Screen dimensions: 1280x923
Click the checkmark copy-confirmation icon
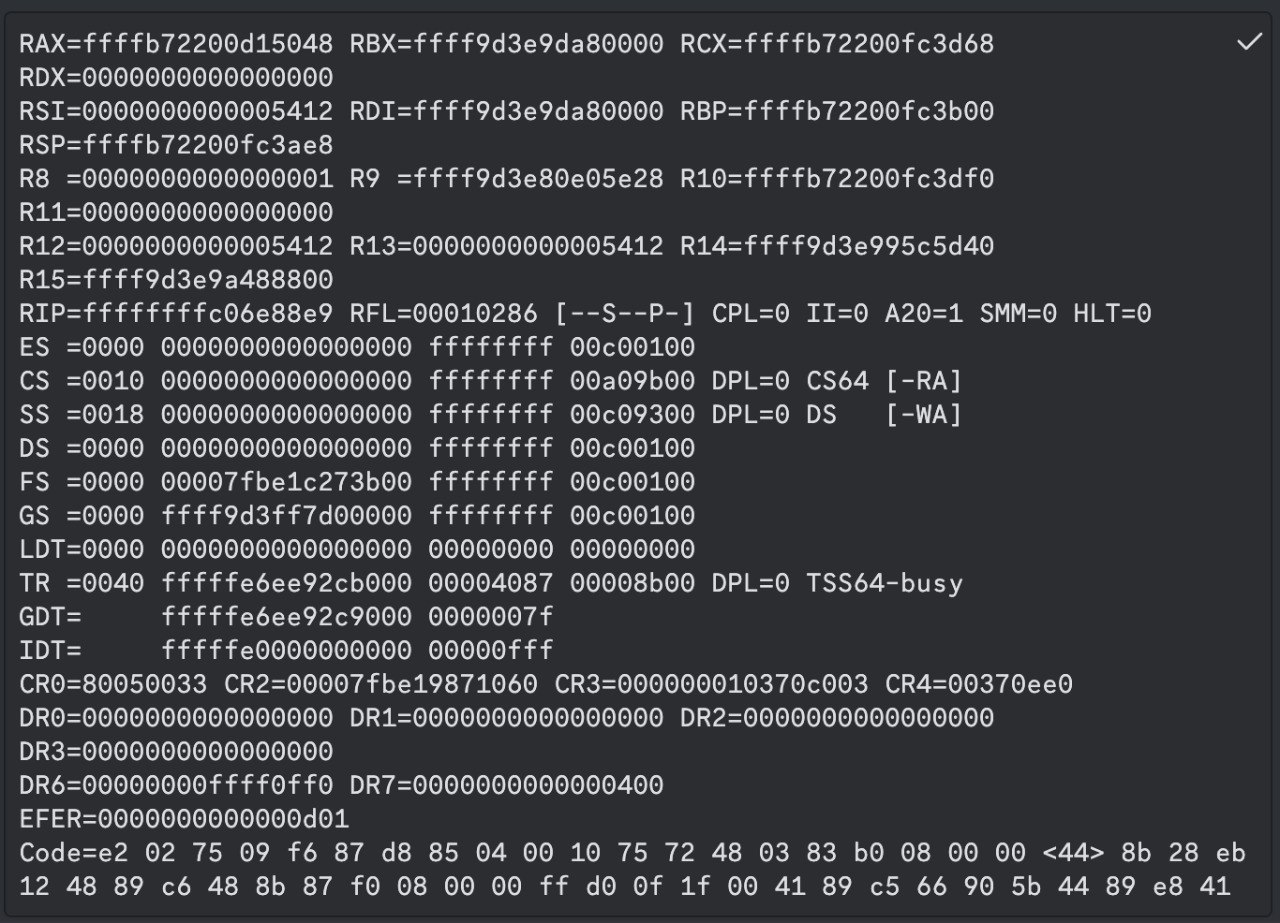pos(1249,43)
